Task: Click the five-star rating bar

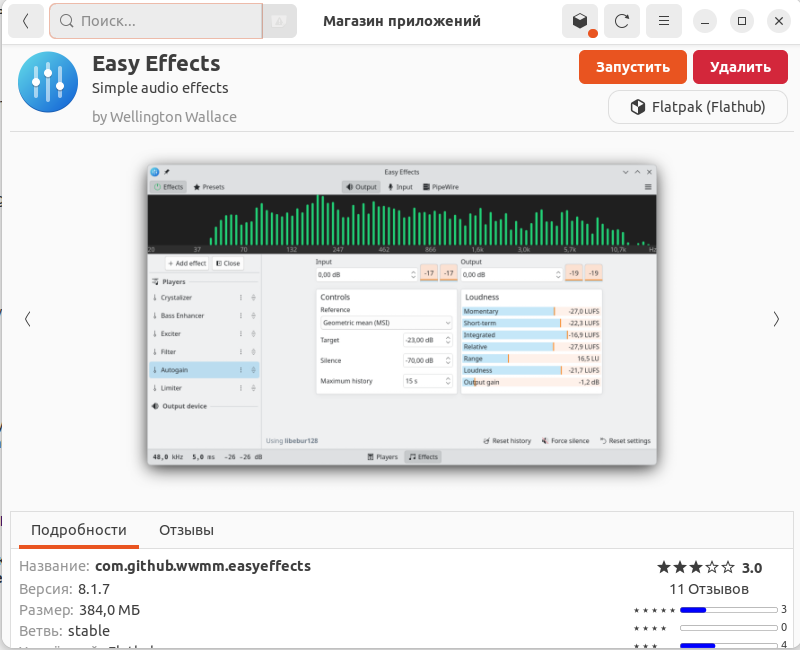Action: tap(729, 610)
